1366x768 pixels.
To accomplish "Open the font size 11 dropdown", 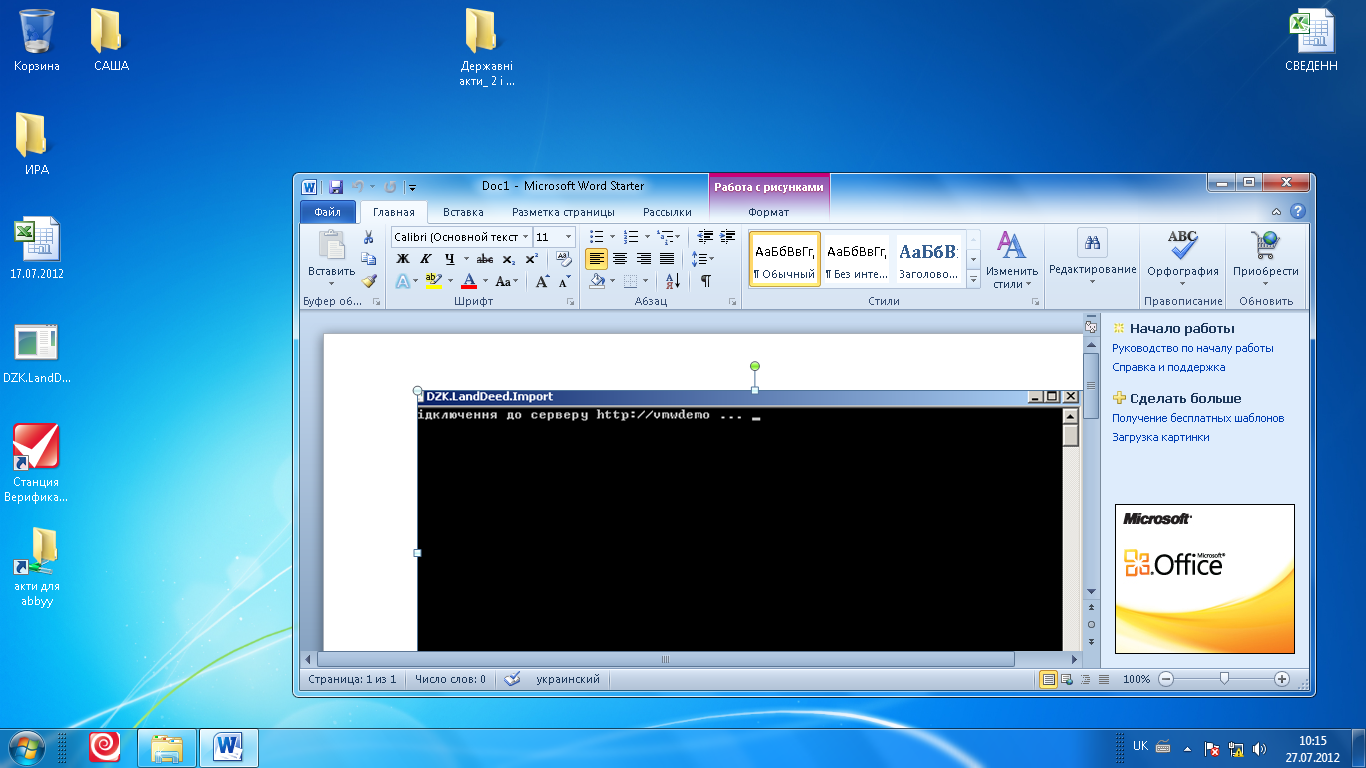I will [x=569, y=237].
